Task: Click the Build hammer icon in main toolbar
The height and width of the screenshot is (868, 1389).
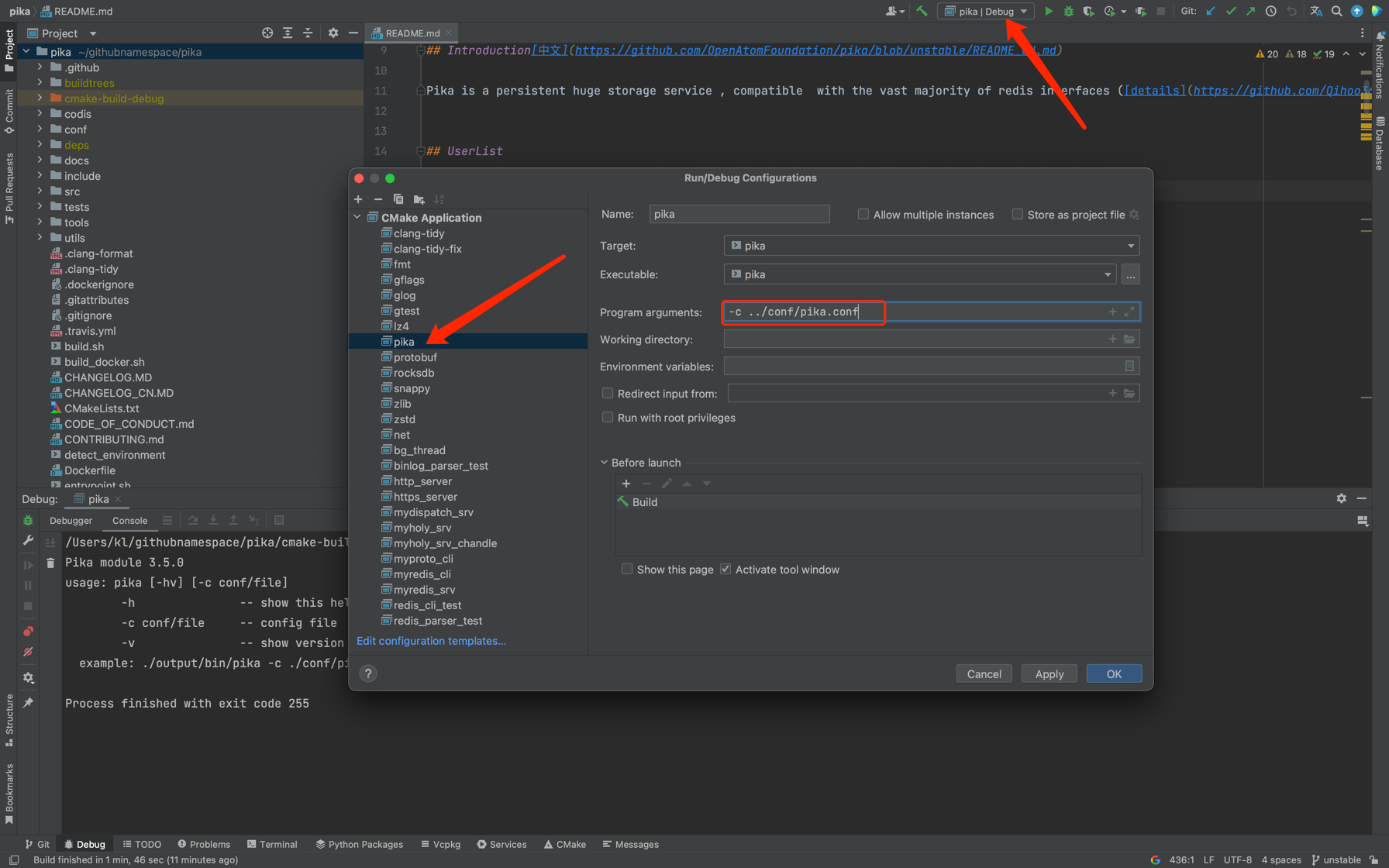Action: click(922, 11)
